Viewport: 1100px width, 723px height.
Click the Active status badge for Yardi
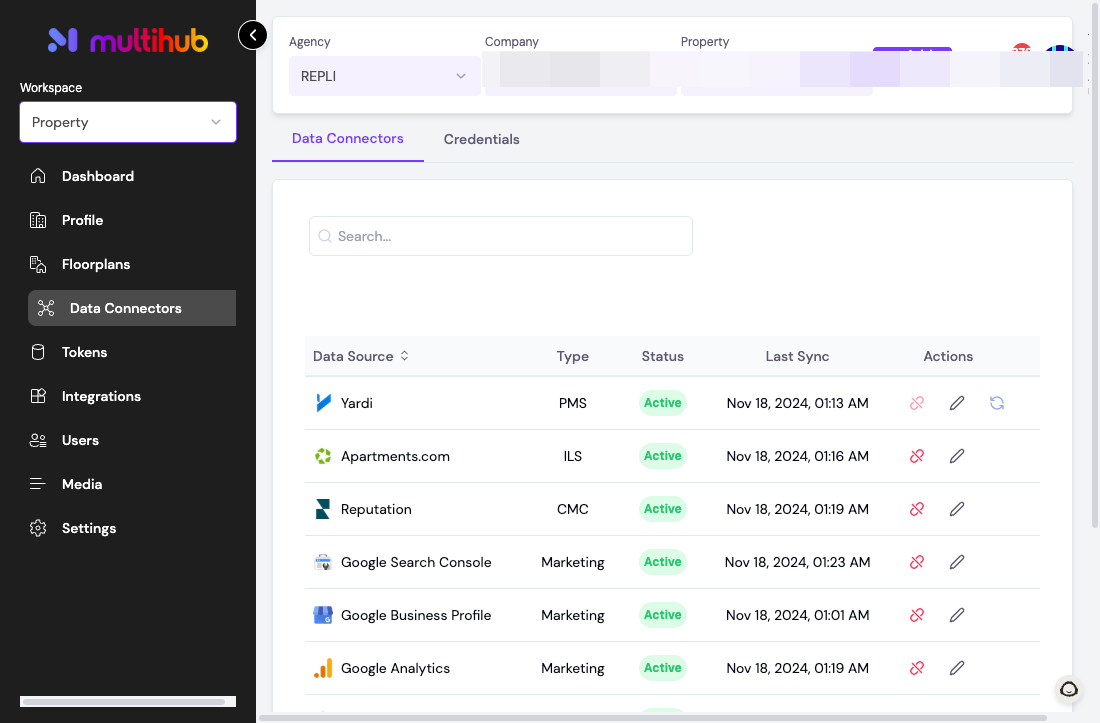tap(662, 403)
